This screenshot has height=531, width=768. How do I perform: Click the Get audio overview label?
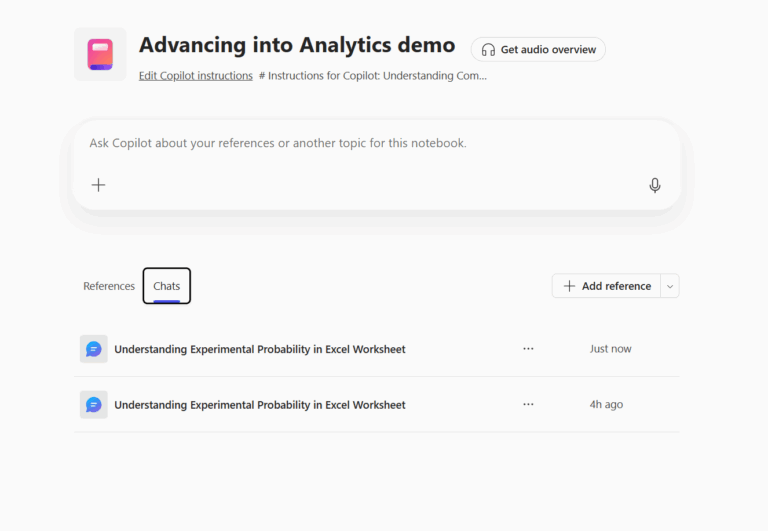click(548, 50)
